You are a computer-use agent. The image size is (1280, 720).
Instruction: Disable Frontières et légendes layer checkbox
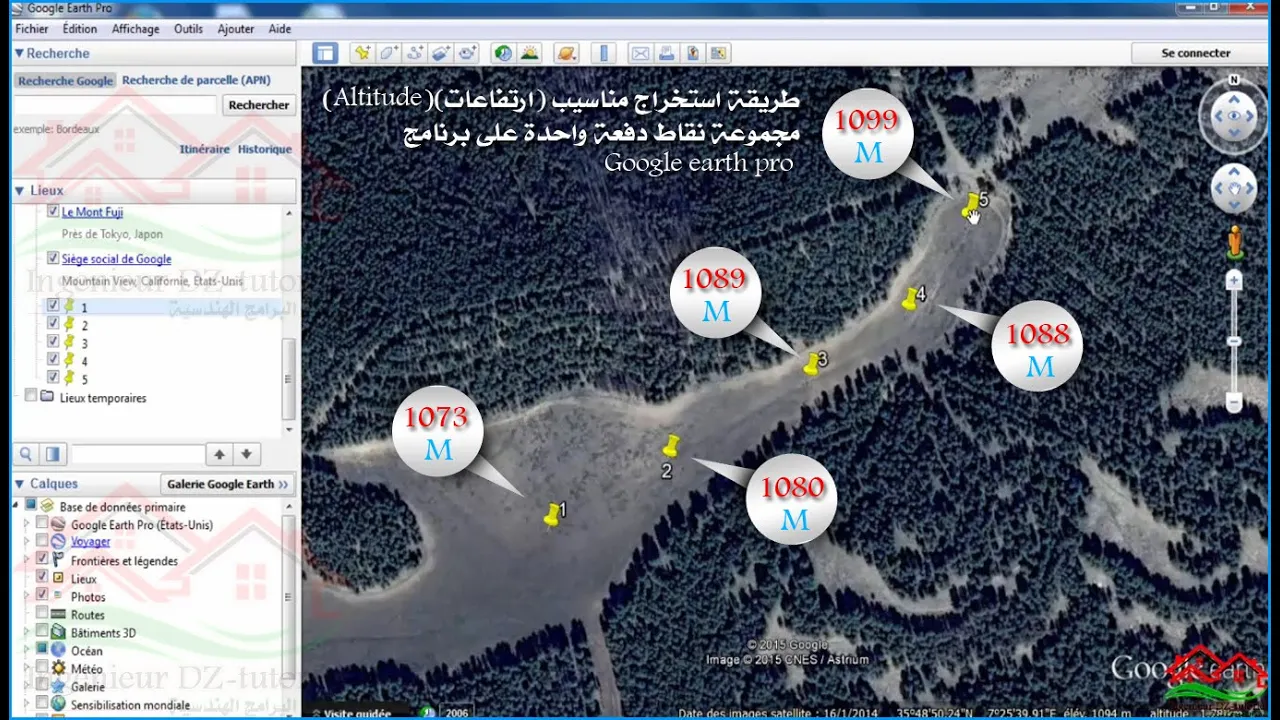[42, 560]
